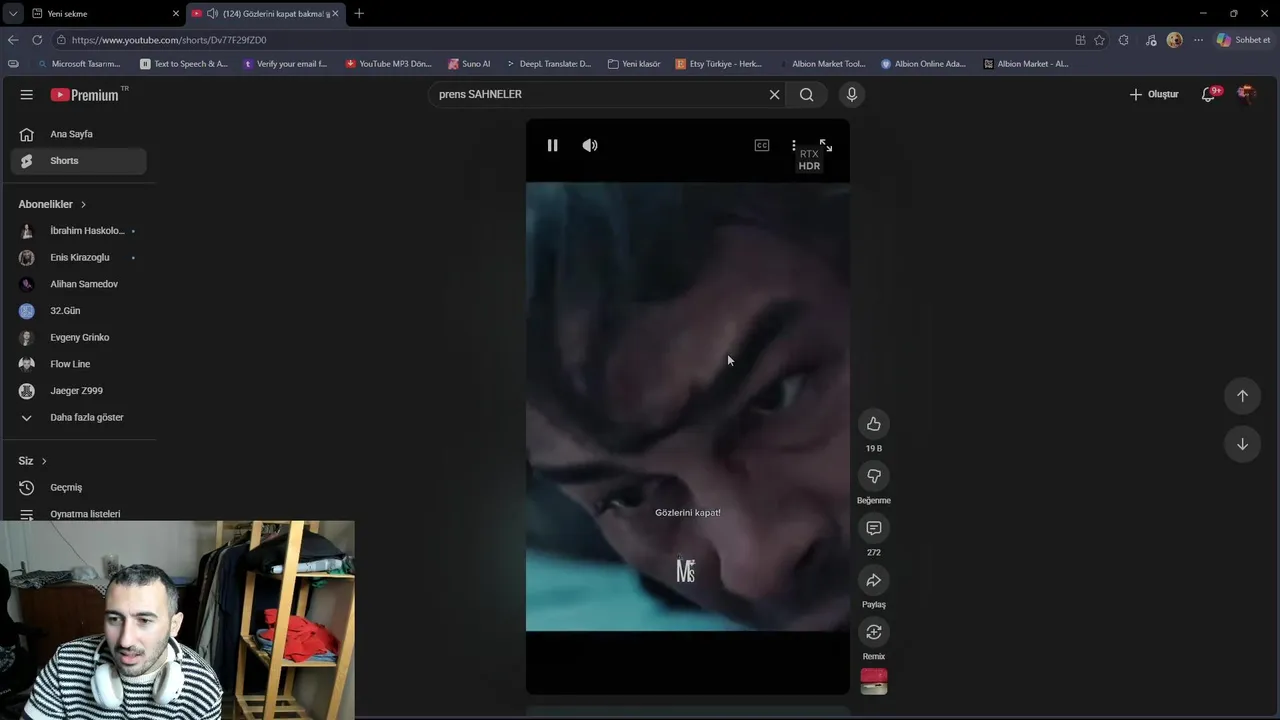
Task: Expand the Siz section
Action: (33, 461)
